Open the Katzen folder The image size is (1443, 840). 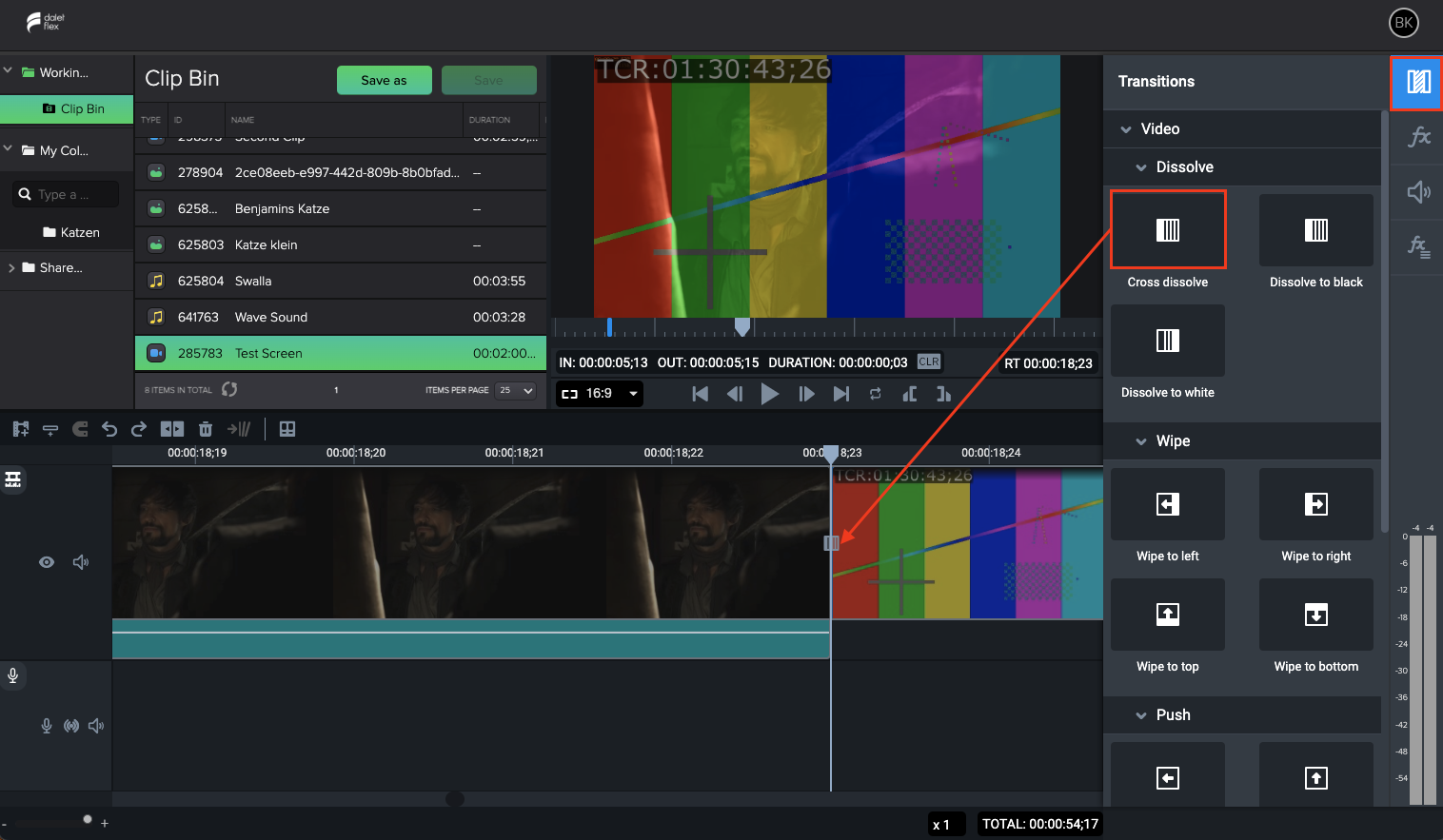pos(71,232)
